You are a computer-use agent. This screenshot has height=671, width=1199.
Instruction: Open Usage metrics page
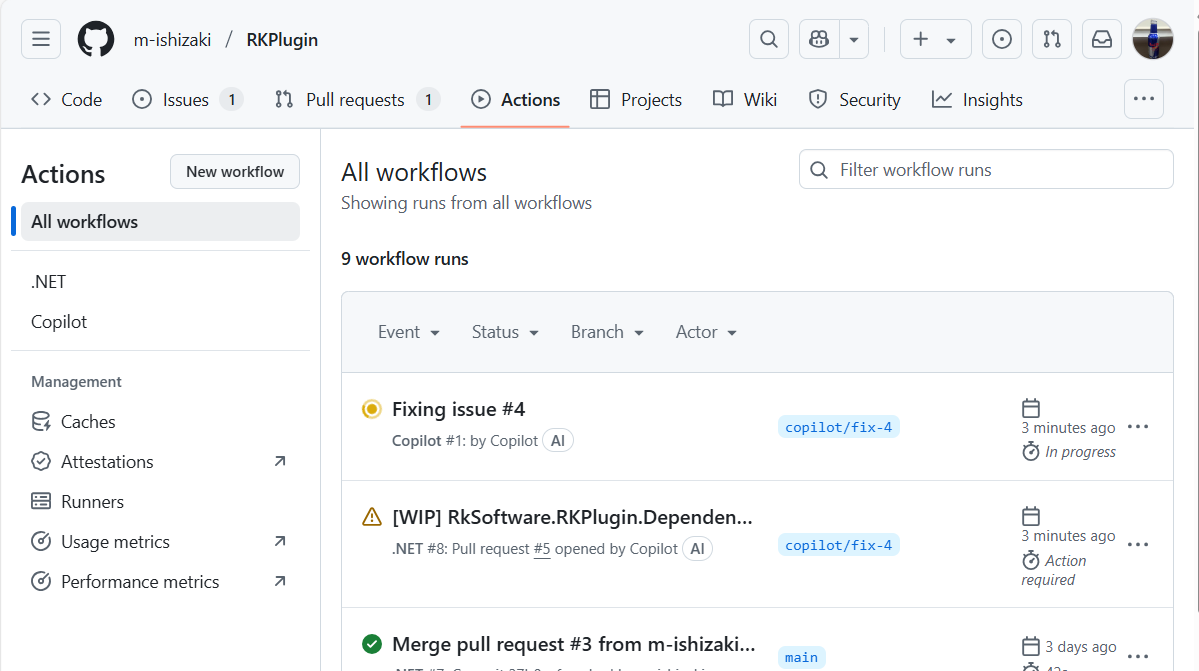(x=160, y=542)
